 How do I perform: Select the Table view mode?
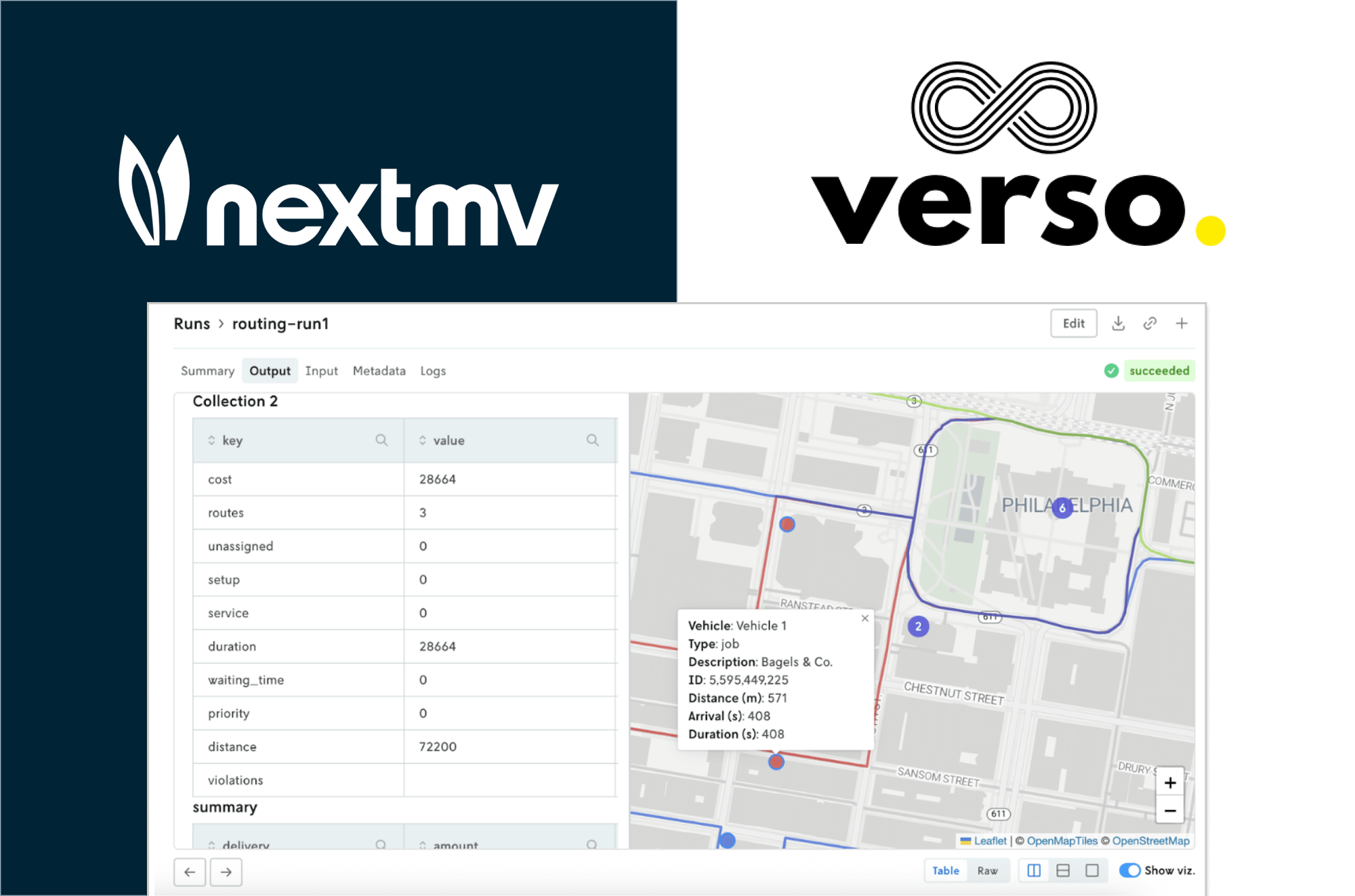(946, 870)
